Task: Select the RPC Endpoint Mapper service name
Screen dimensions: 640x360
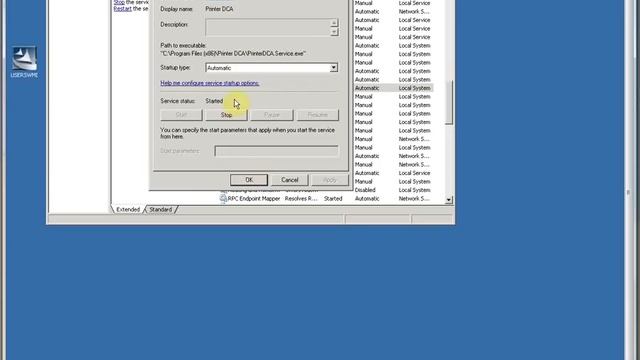Action: (254, 198)
